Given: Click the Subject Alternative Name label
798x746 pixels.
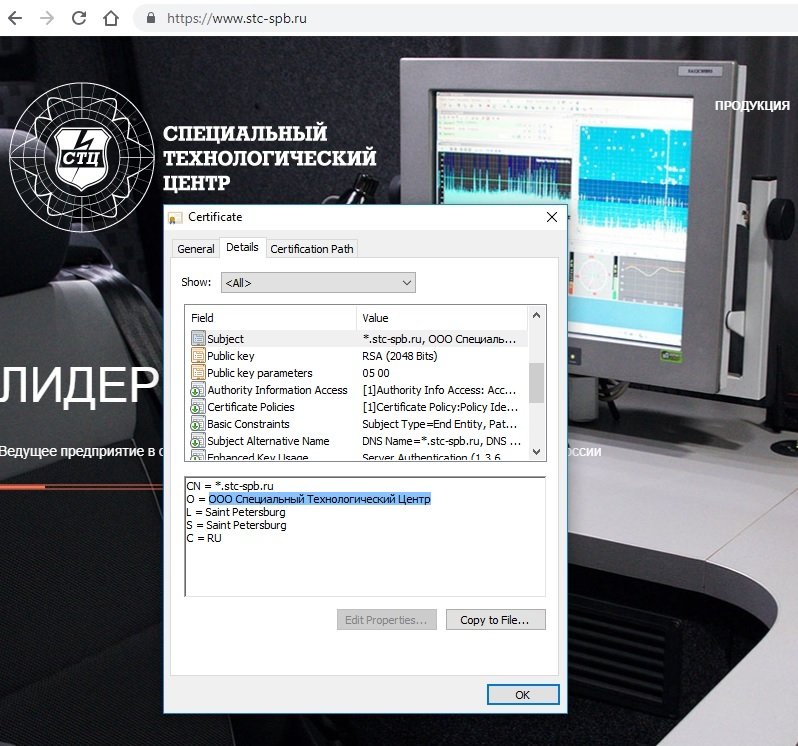Looking at the screenshot, I should (268, 441).
